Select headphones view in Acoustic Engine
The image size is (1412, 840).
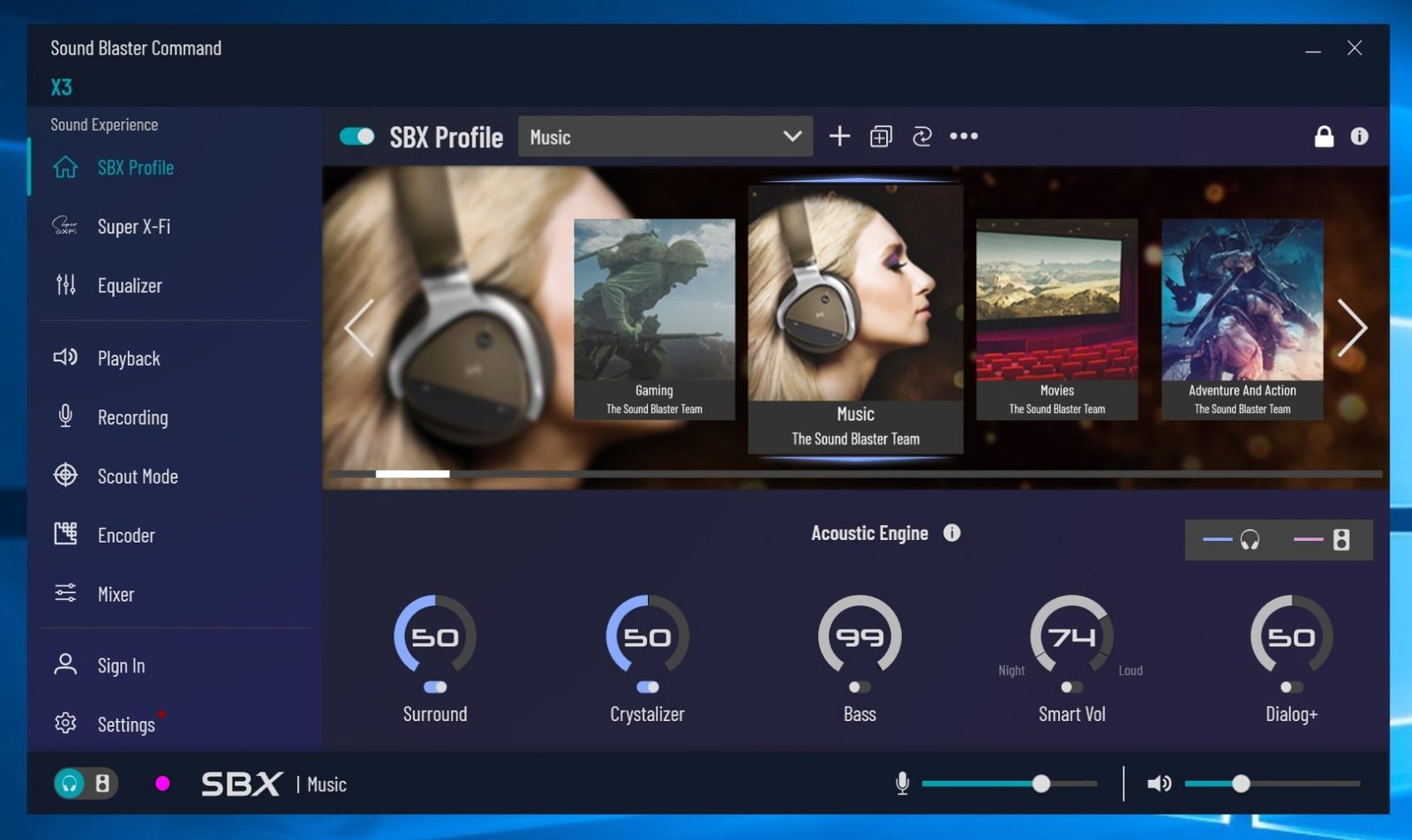[1232, 540]
